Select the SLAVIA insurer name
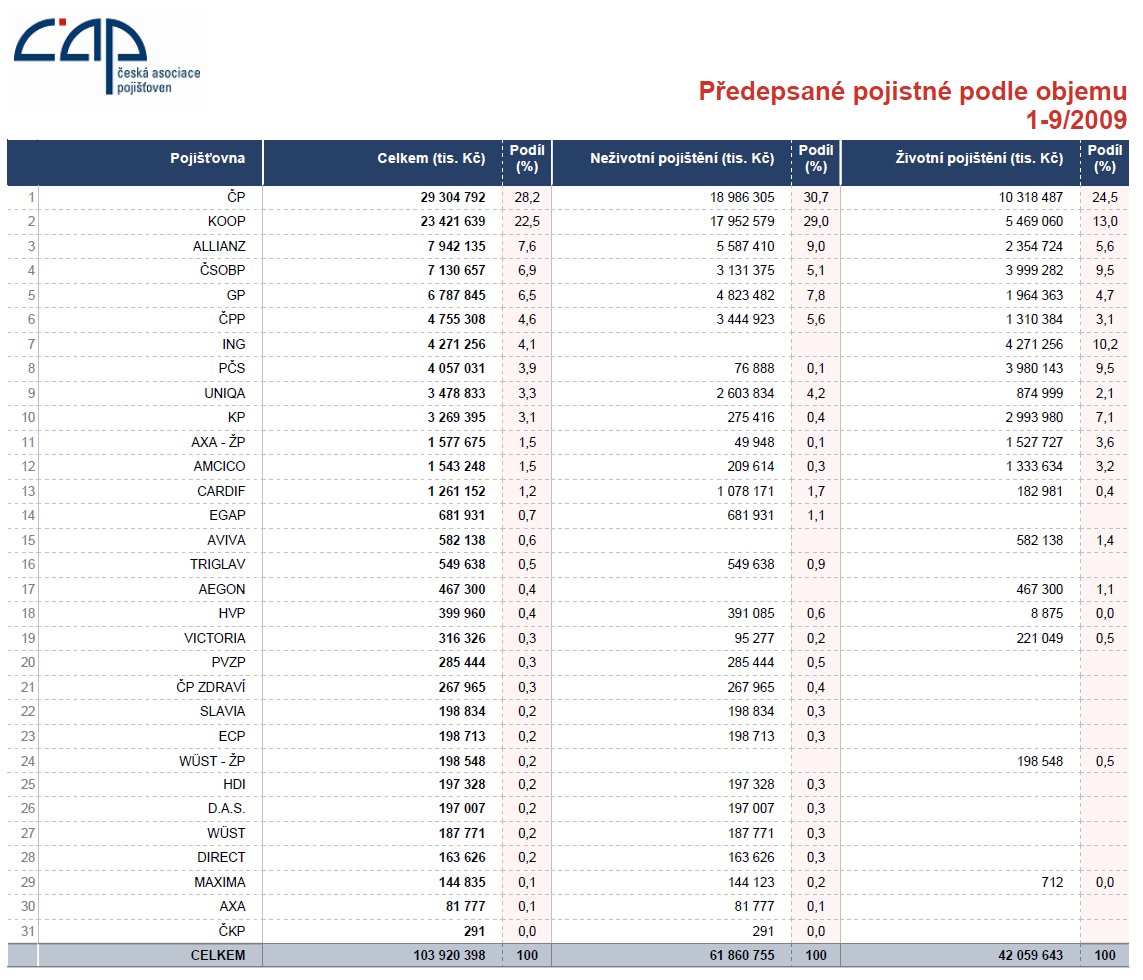This screenshot has height=980, width=1143. (x=222, y=711)
